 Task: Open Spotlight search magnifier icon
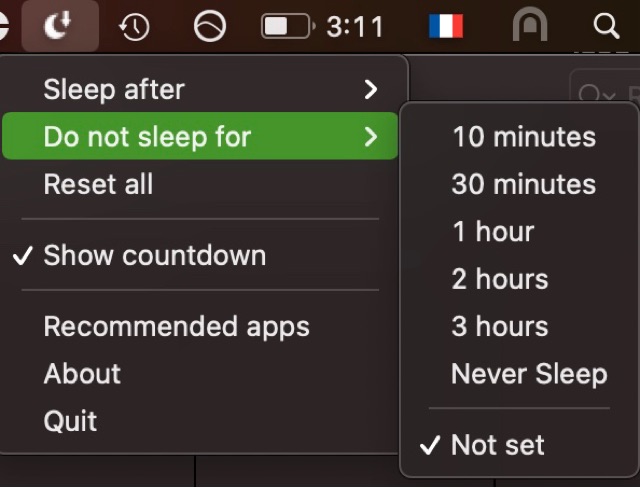[606, 27]
